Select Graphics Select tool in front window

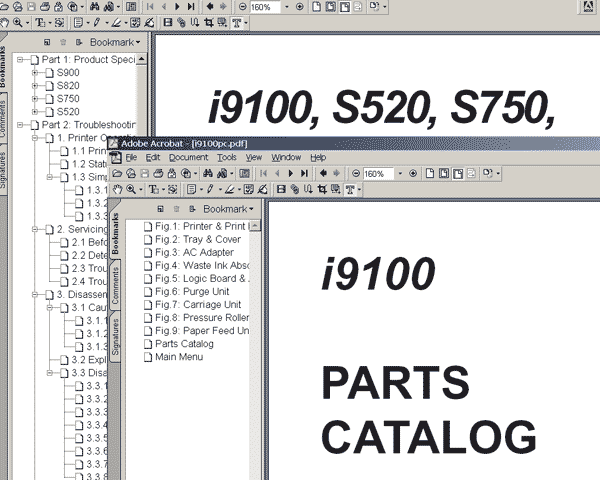[173, 189]
